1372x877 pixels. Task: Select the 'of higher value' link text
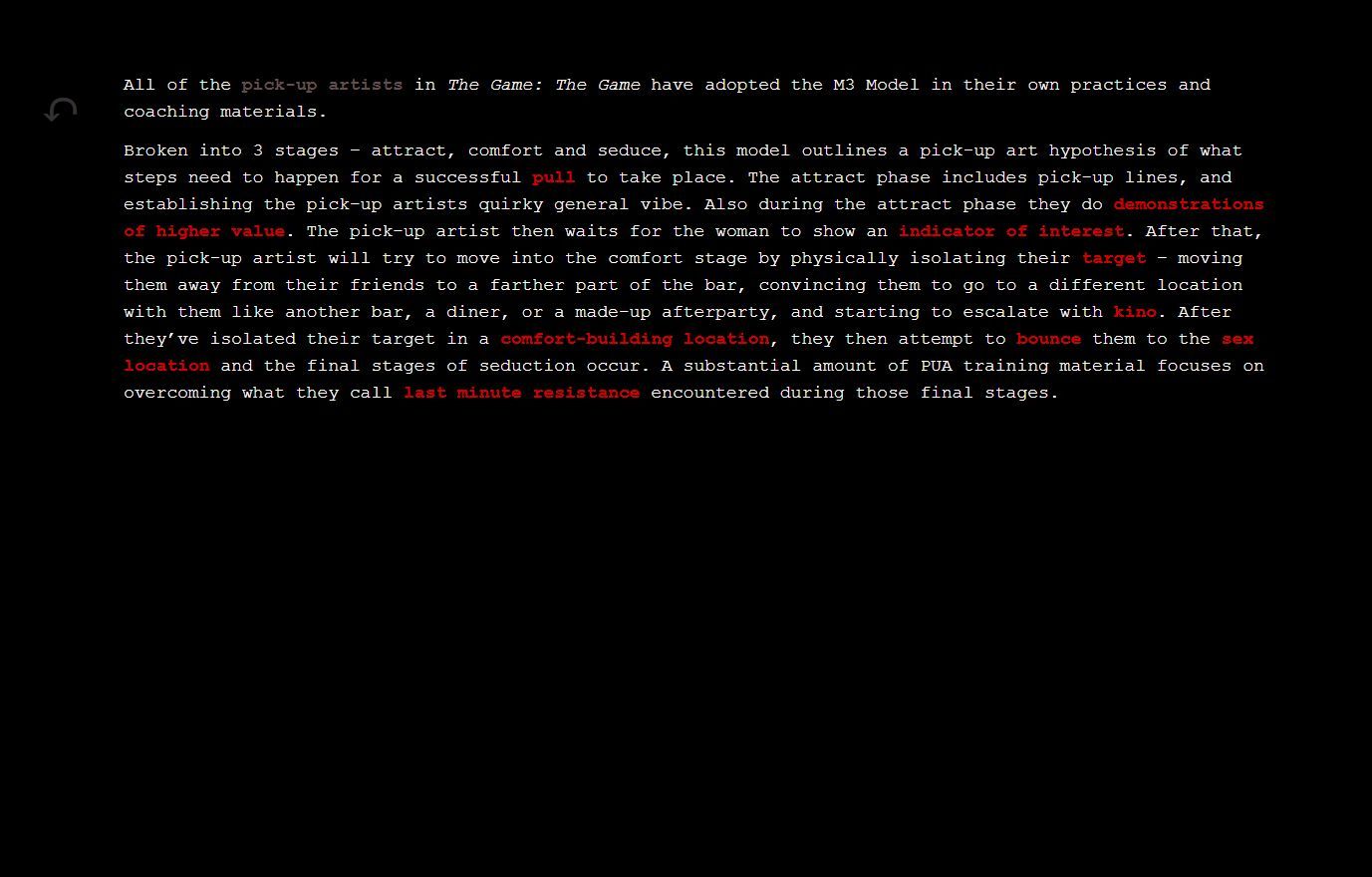click(204, 231)
